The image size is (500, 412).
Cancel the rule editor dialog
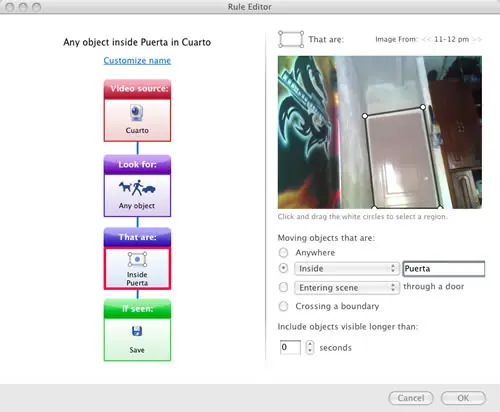[411, 398]
